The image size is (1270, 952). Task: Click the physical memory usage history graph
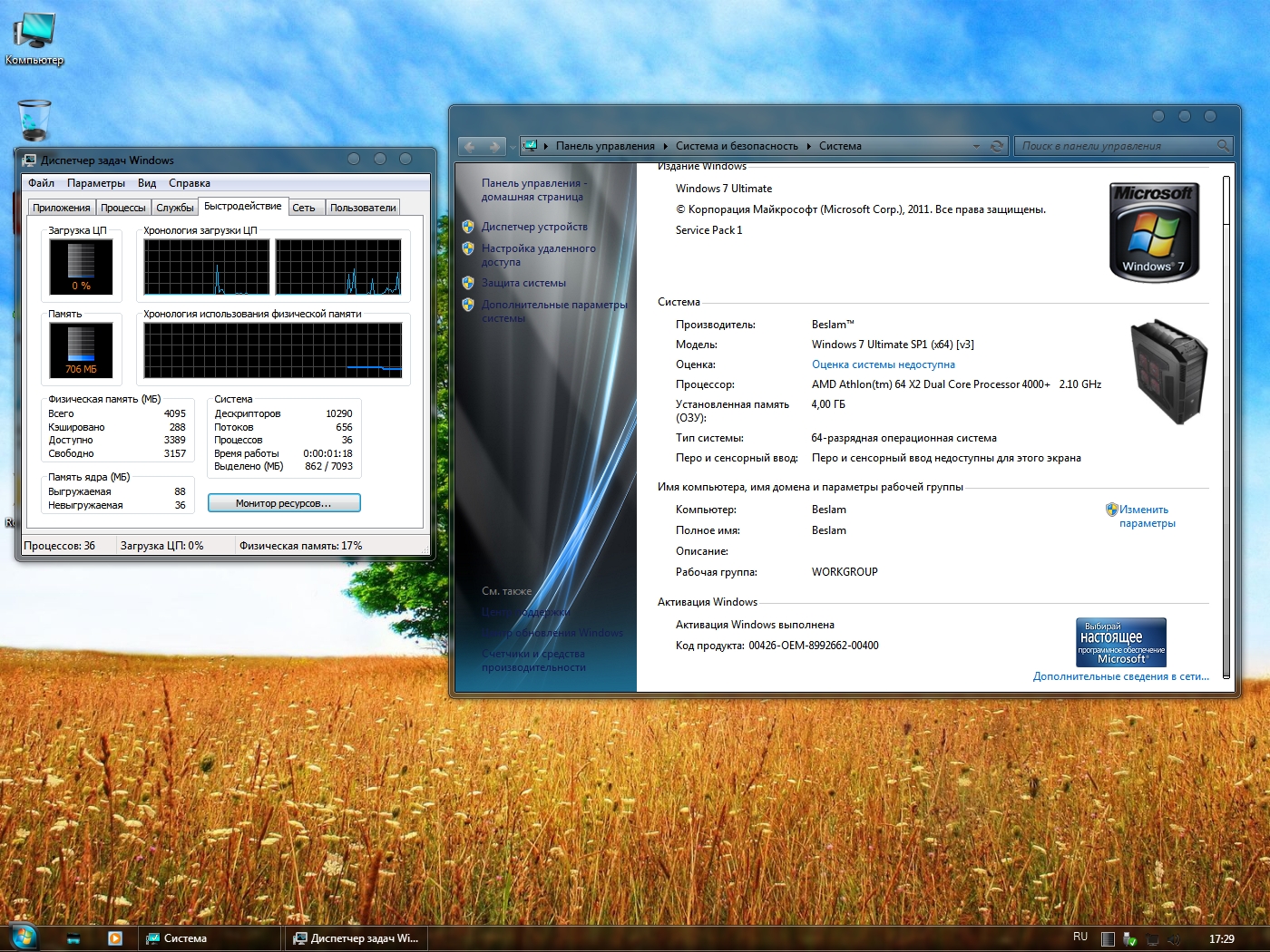tap(272, 350)
